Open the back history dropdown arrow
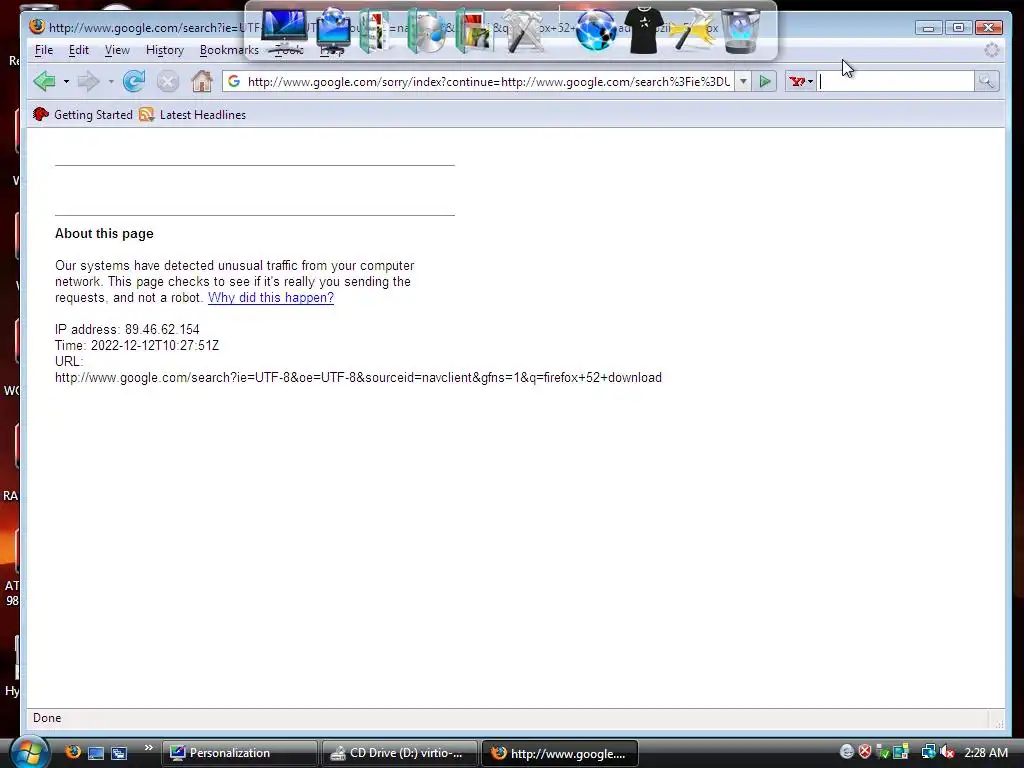The width and height of the screenshot is (1024, 768). pos(66,82)
